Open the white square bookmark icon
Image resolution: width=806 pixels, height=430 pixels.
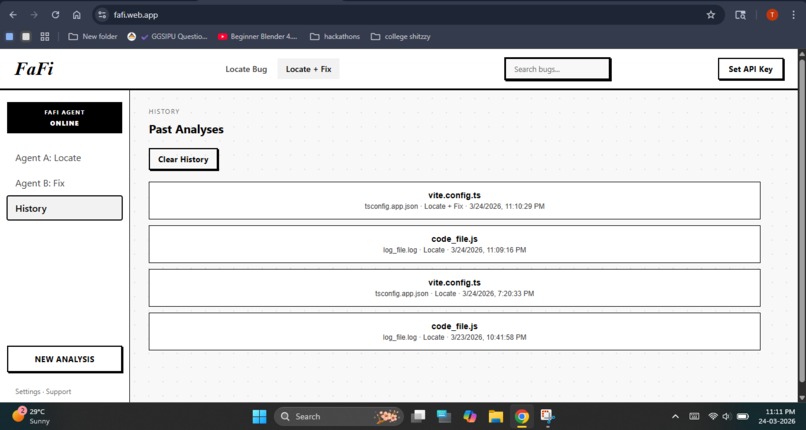[26, 36]
